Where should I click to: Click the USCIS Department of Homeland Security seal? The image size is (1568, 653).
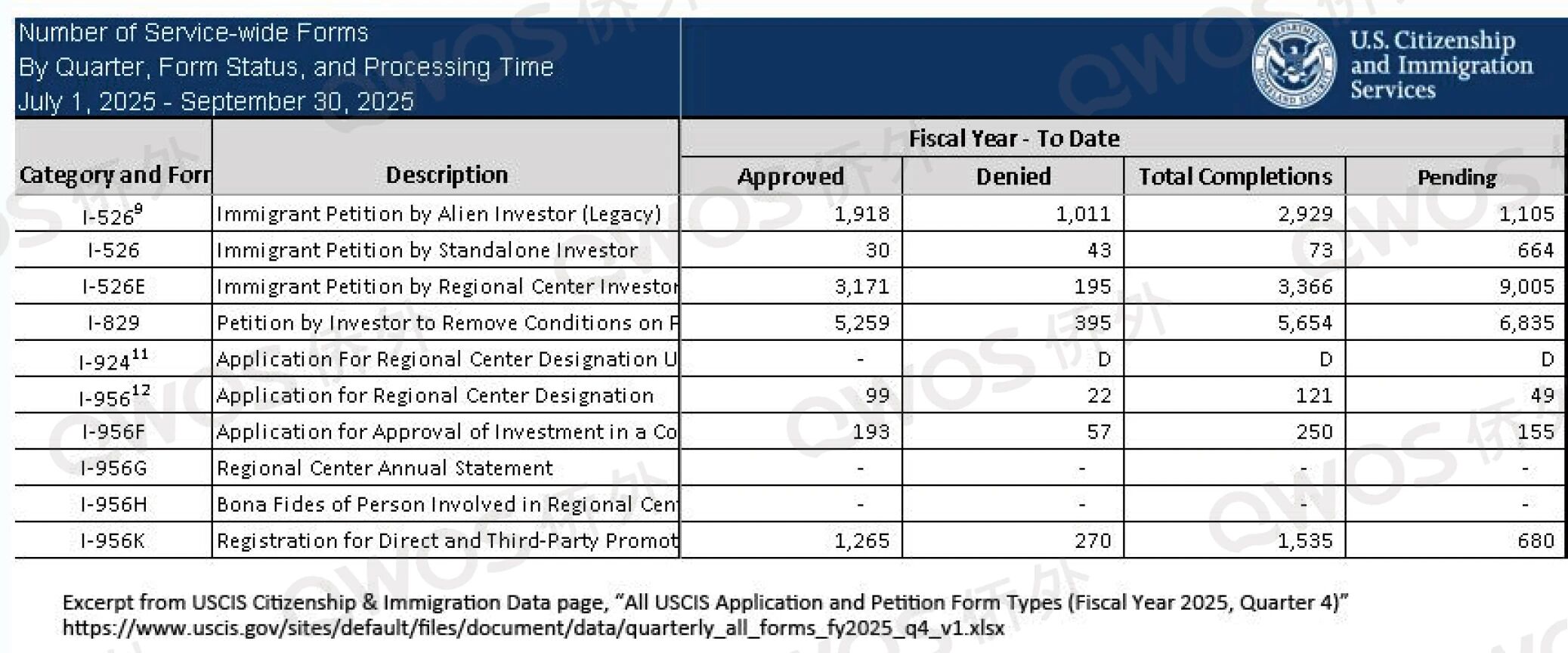(x=1294, y=64)
